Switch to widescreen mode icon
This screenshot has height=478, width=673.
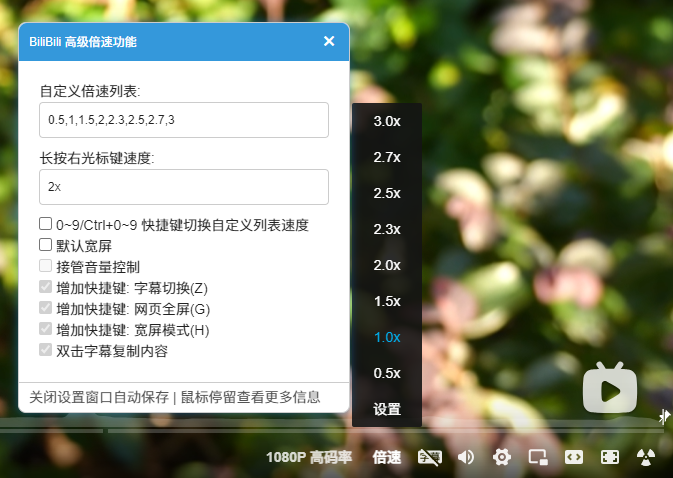tap(574, 457)
